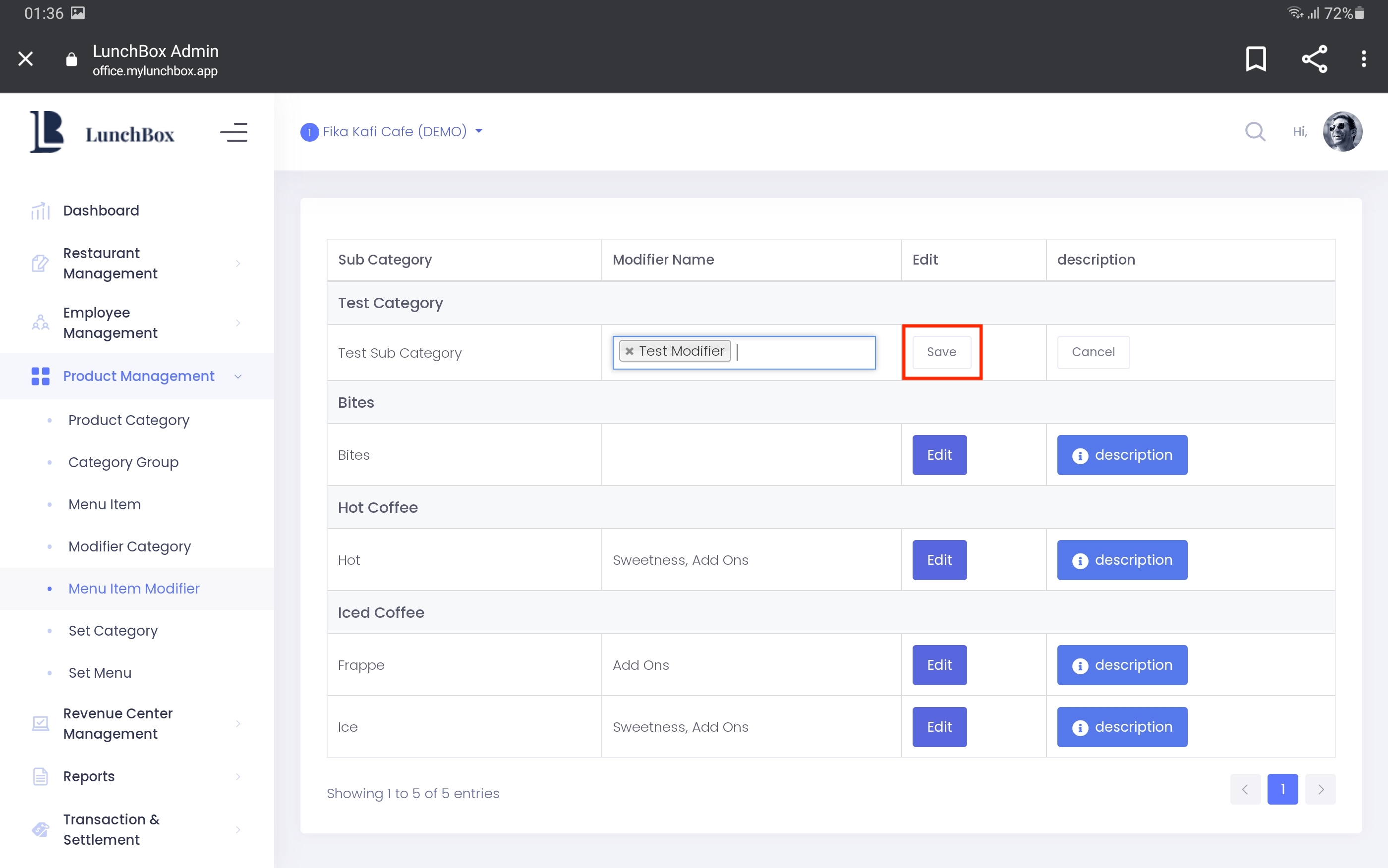Click the hamburger sidebar toggle icon

coord(233,133)
